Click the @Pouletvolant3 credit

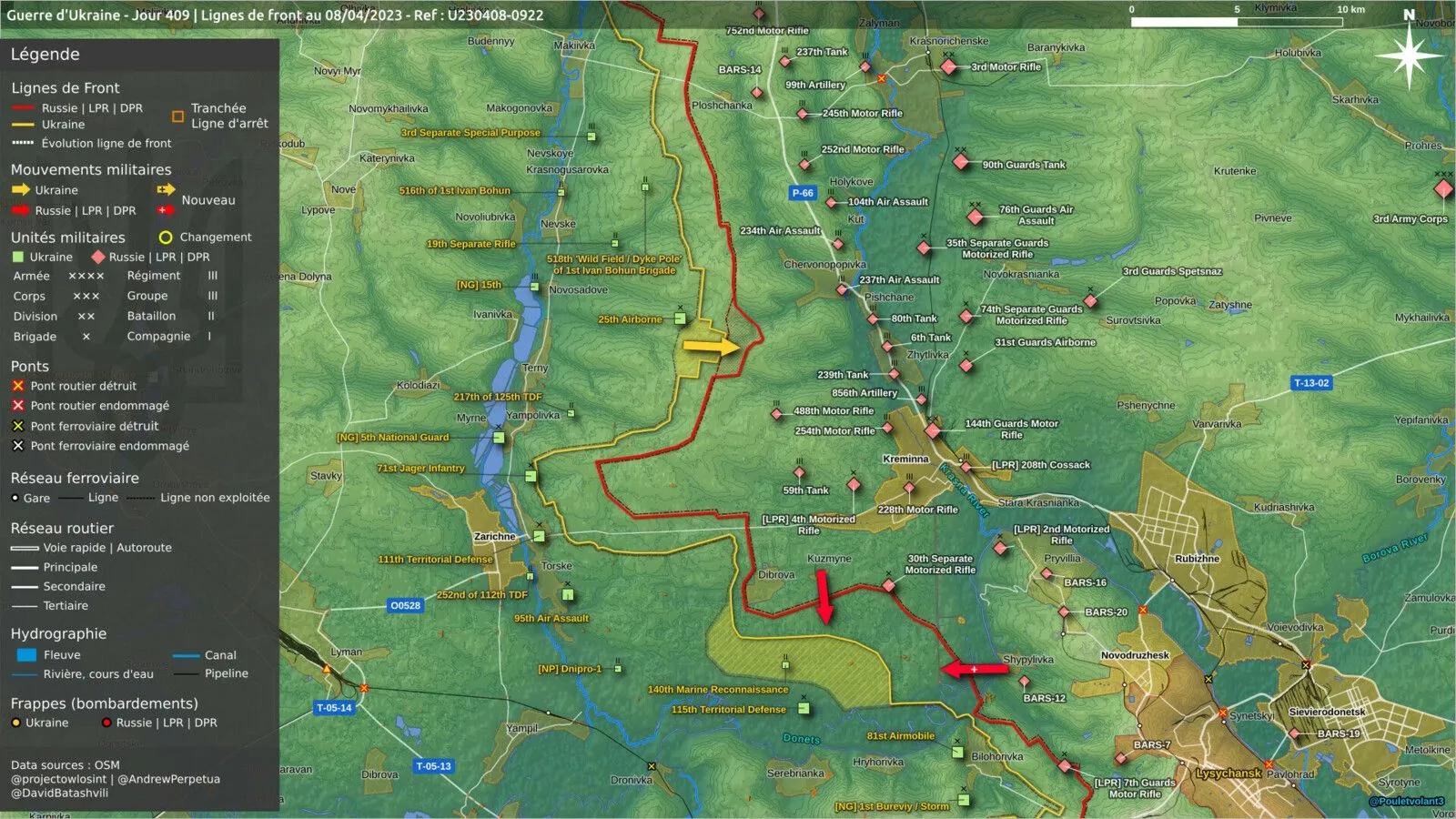1406,802
